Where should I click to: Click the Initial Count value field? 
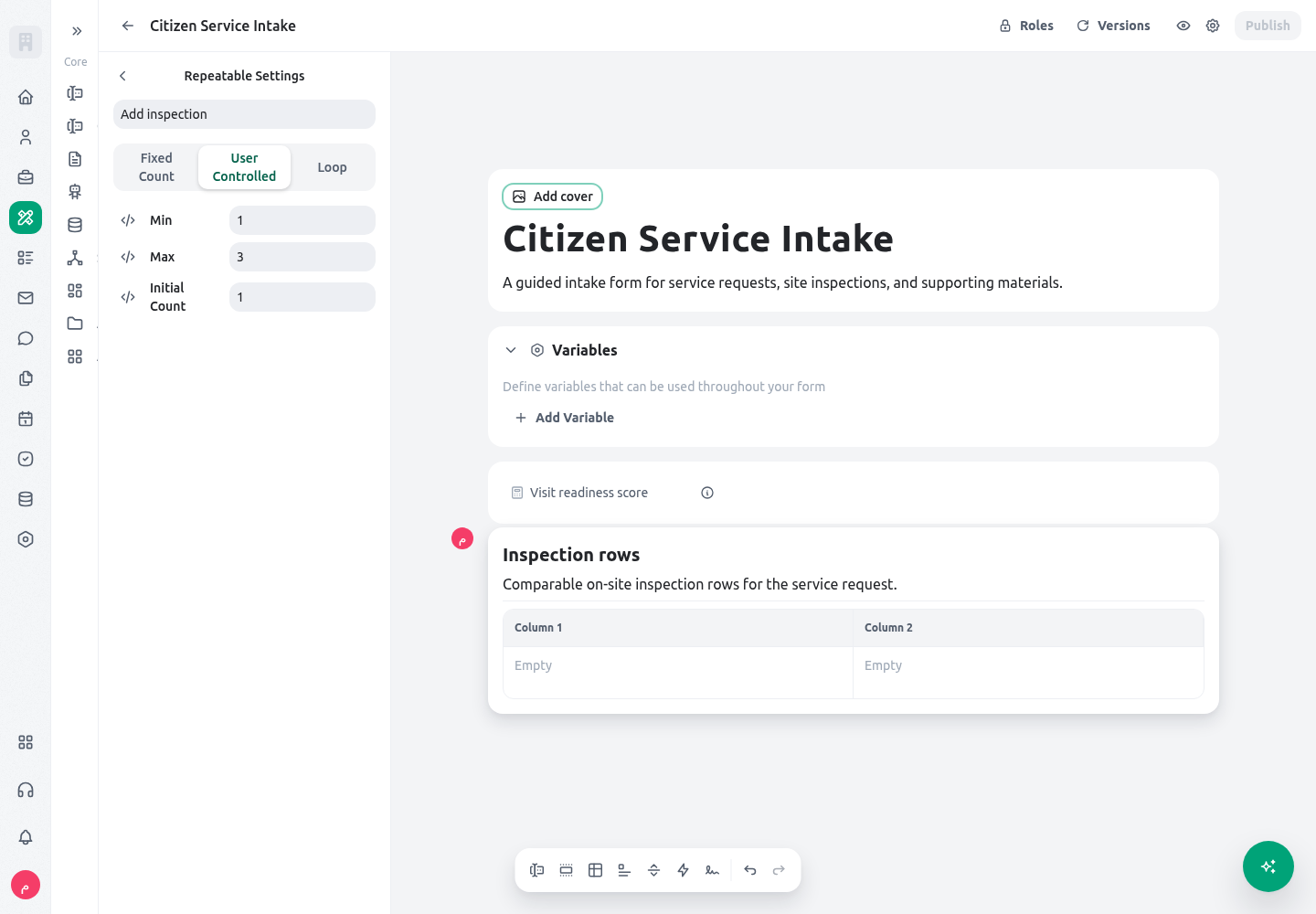click(302, 297)
